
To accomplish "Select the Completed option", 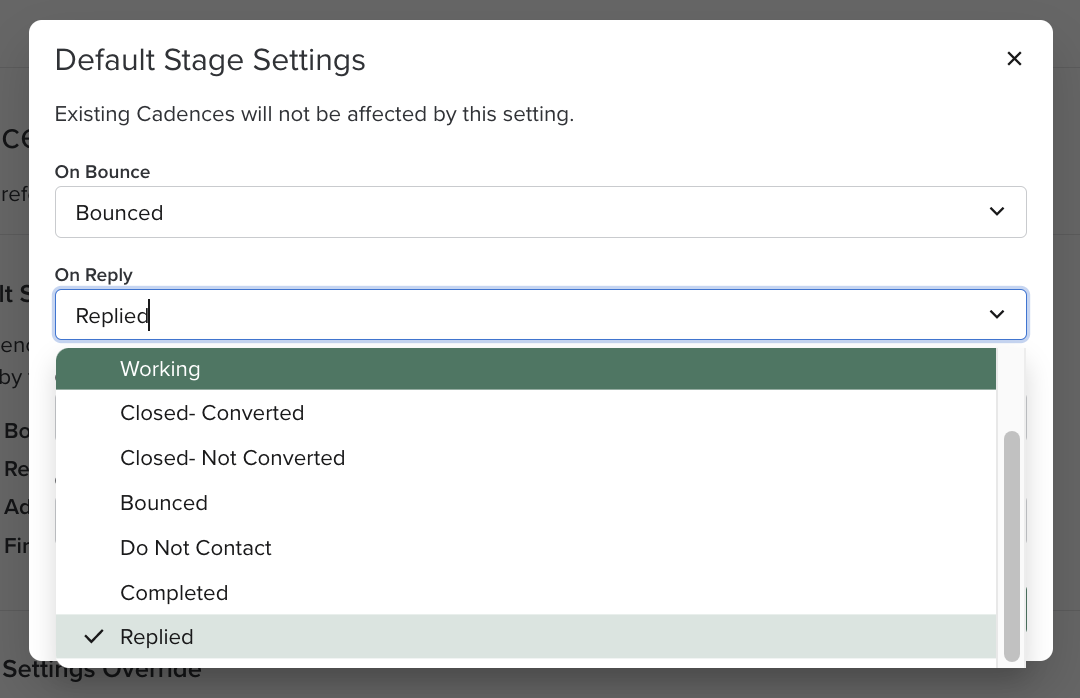I will 526,593.
